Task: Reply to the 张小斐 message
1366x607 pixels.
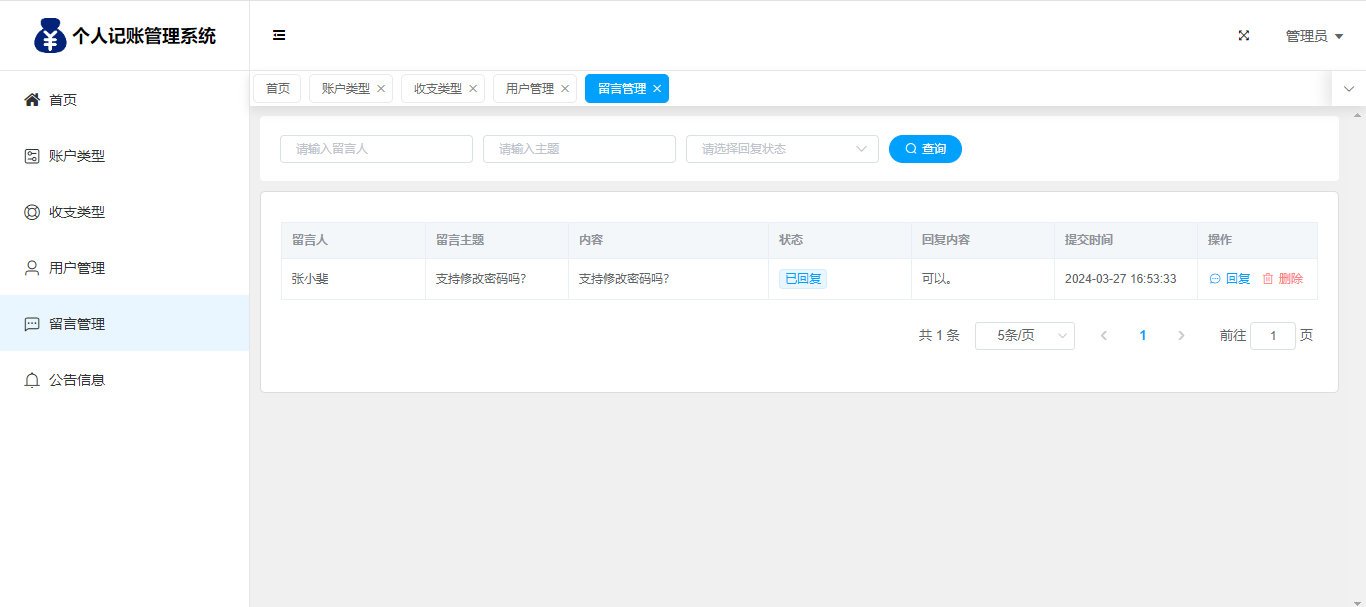Action: (x=1230, y=279)
